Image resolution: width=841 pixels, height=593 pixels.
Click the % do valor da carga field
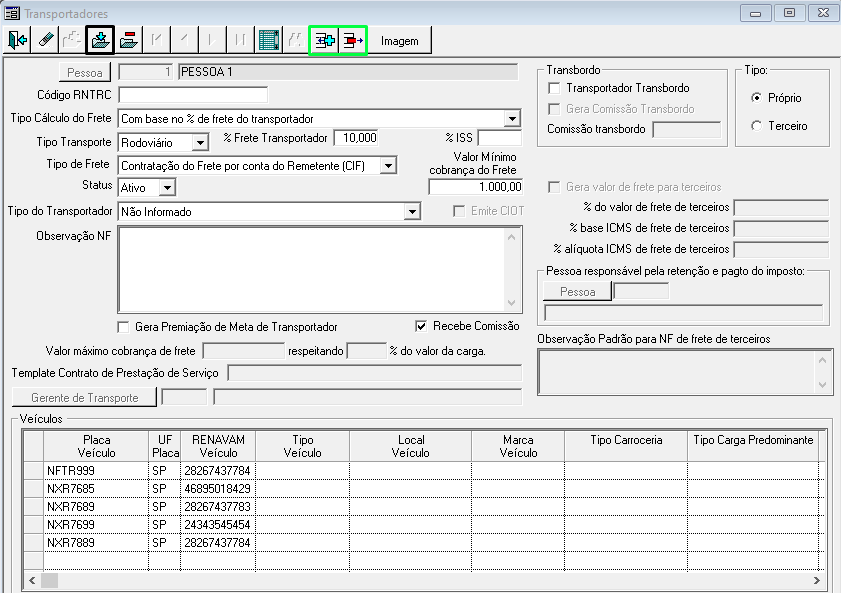click(x=367, y=351)
